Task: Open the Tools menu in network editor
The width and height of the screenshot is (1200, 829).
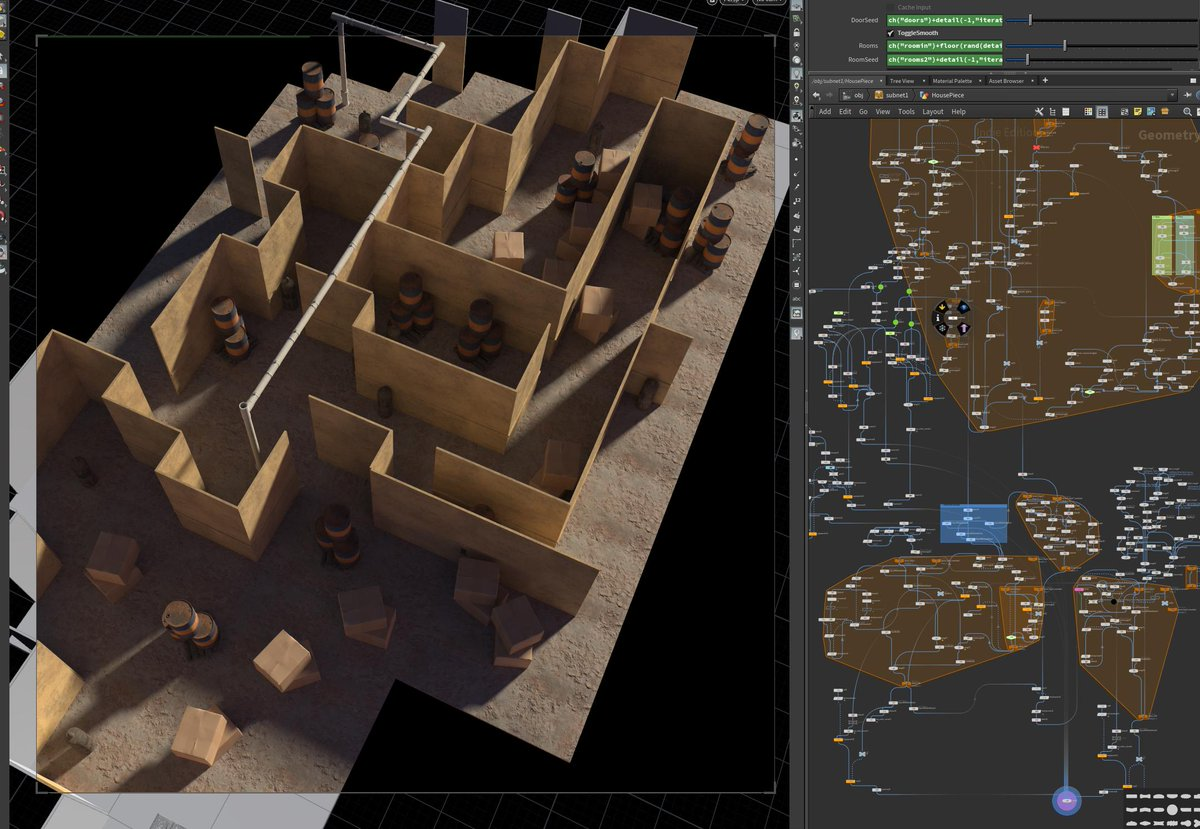Action: click(906, 112)
